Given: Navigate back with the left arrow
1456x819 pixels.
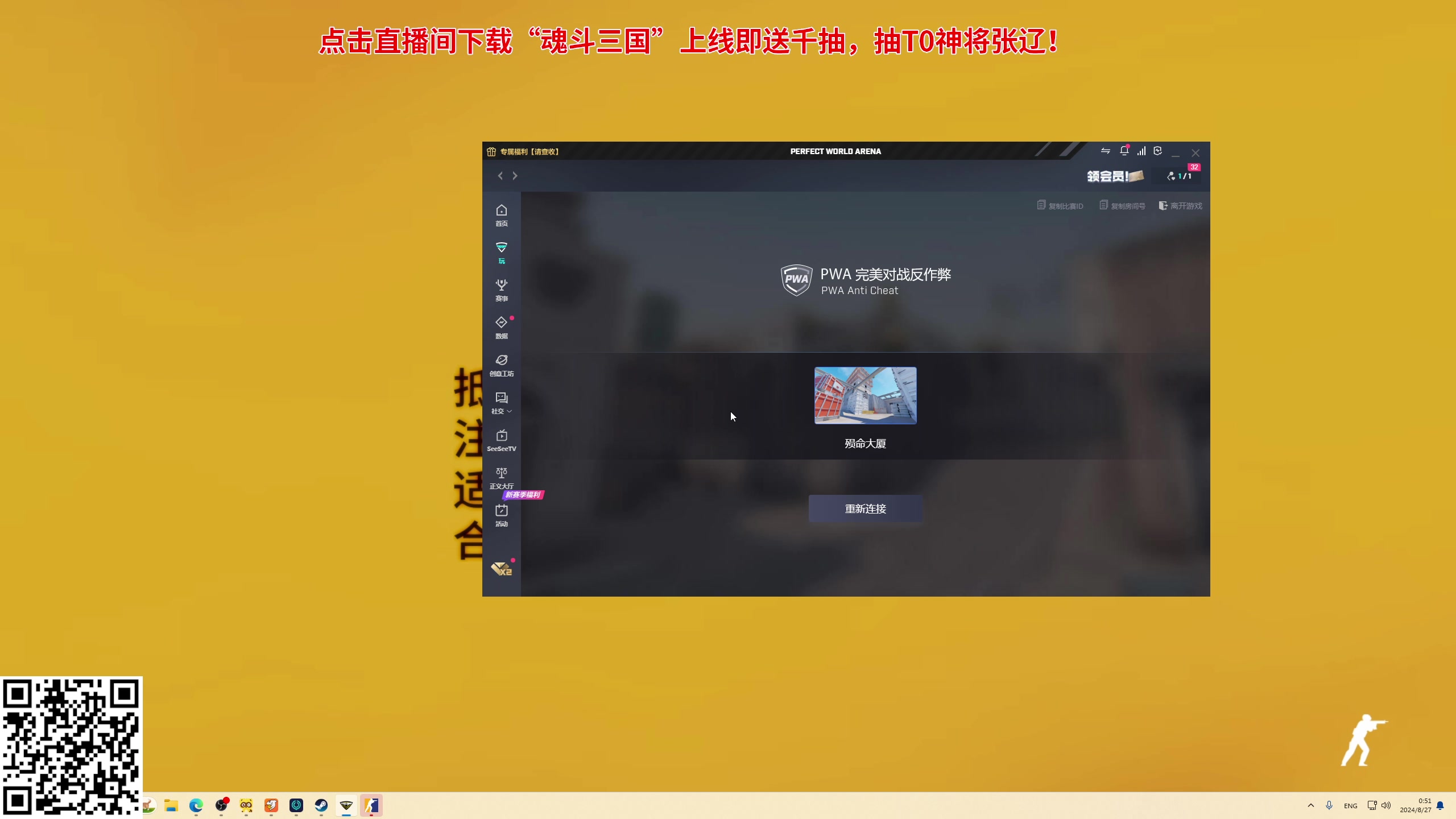Looking at the screenshot, I should click(x=500, y=176).
